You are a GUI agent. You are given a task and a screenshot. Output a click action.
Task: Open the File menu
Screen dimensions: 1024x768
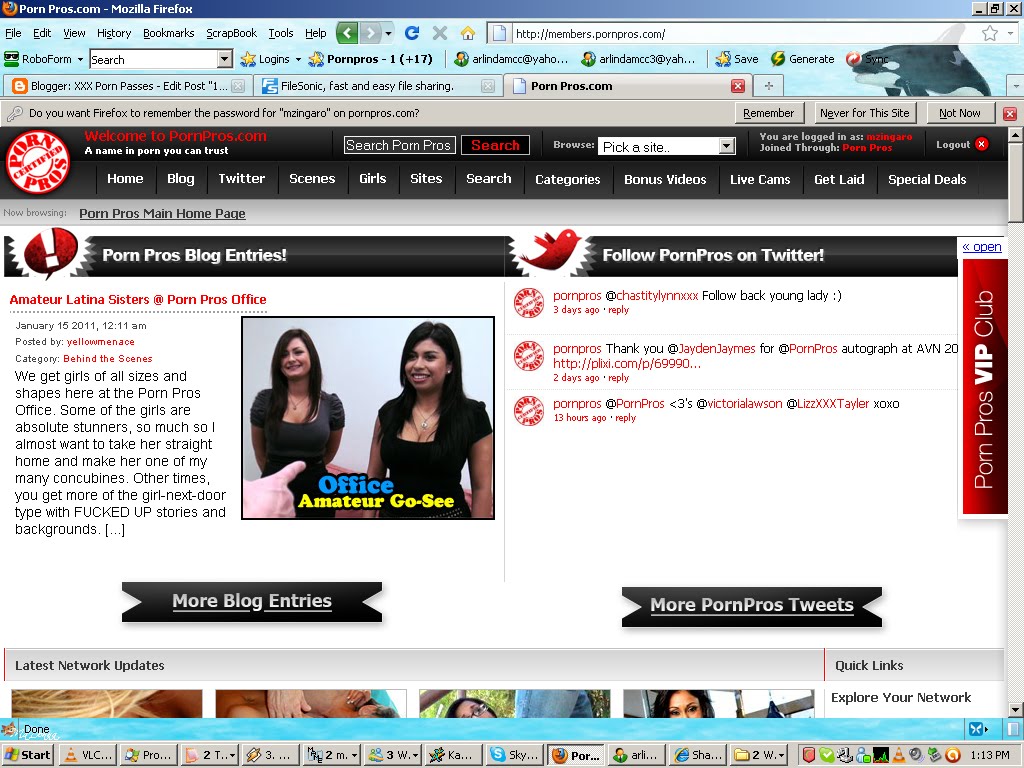(x=13, y=33)
